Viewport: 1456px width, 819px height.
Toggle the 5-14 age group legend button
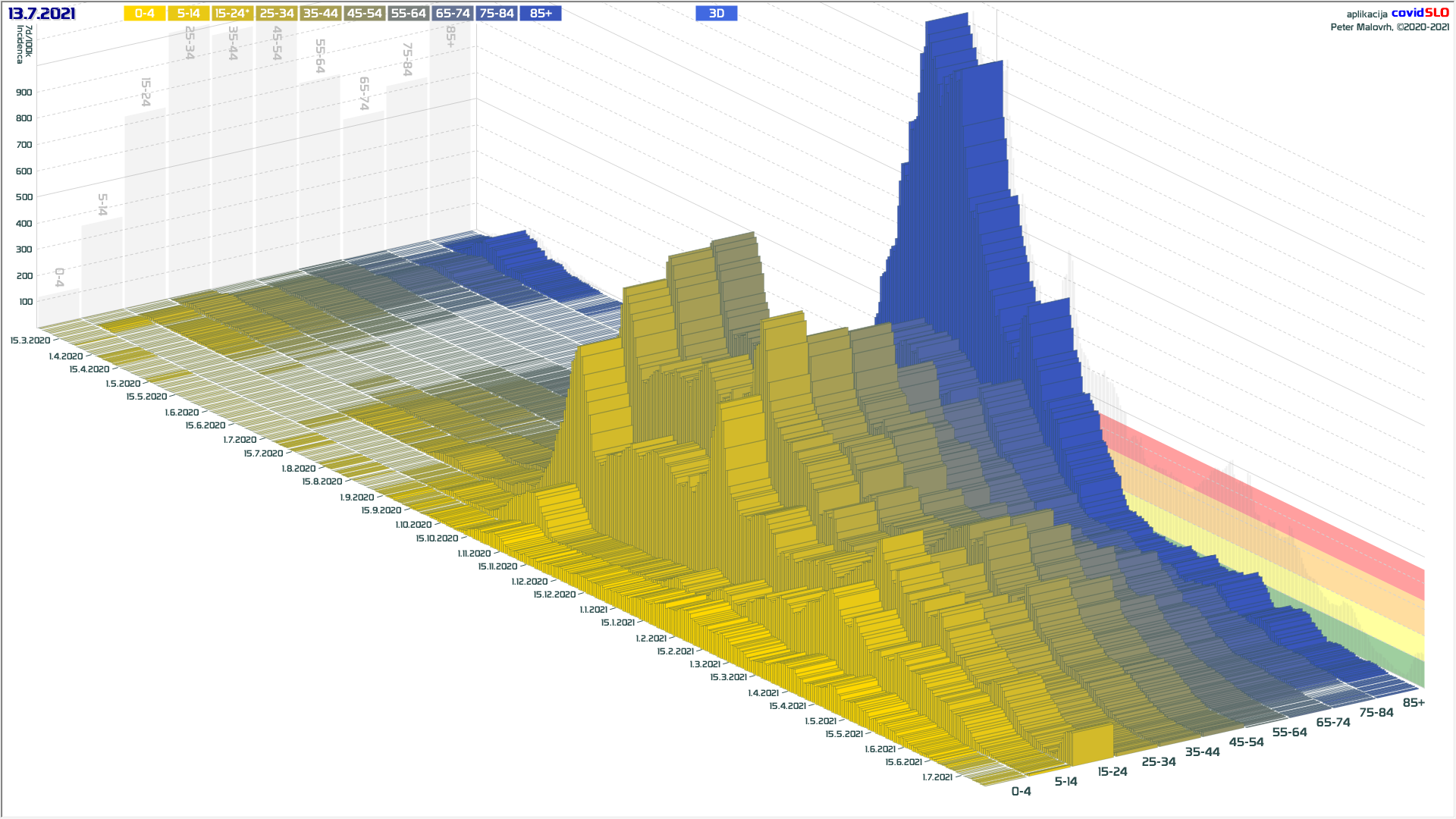click(188, 14)
